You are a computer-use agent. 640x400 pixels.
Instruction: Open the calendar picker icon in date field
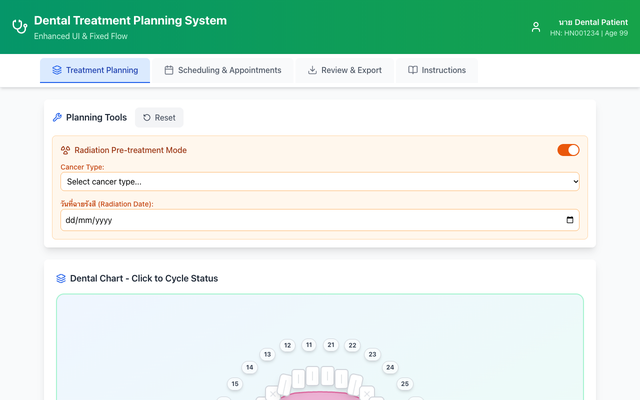(x=570, y=220)
